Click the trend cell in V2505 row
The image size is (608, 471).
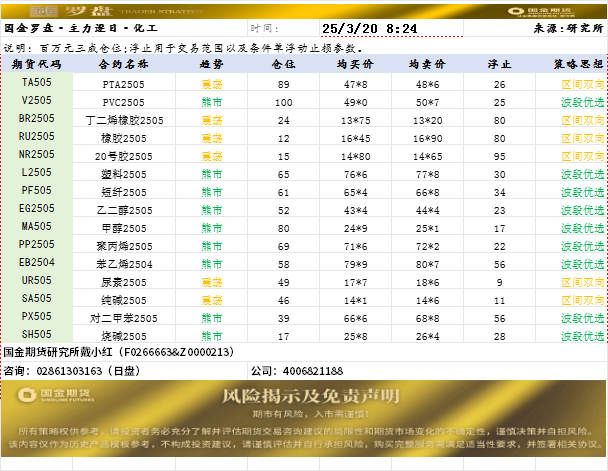(211, 102)
